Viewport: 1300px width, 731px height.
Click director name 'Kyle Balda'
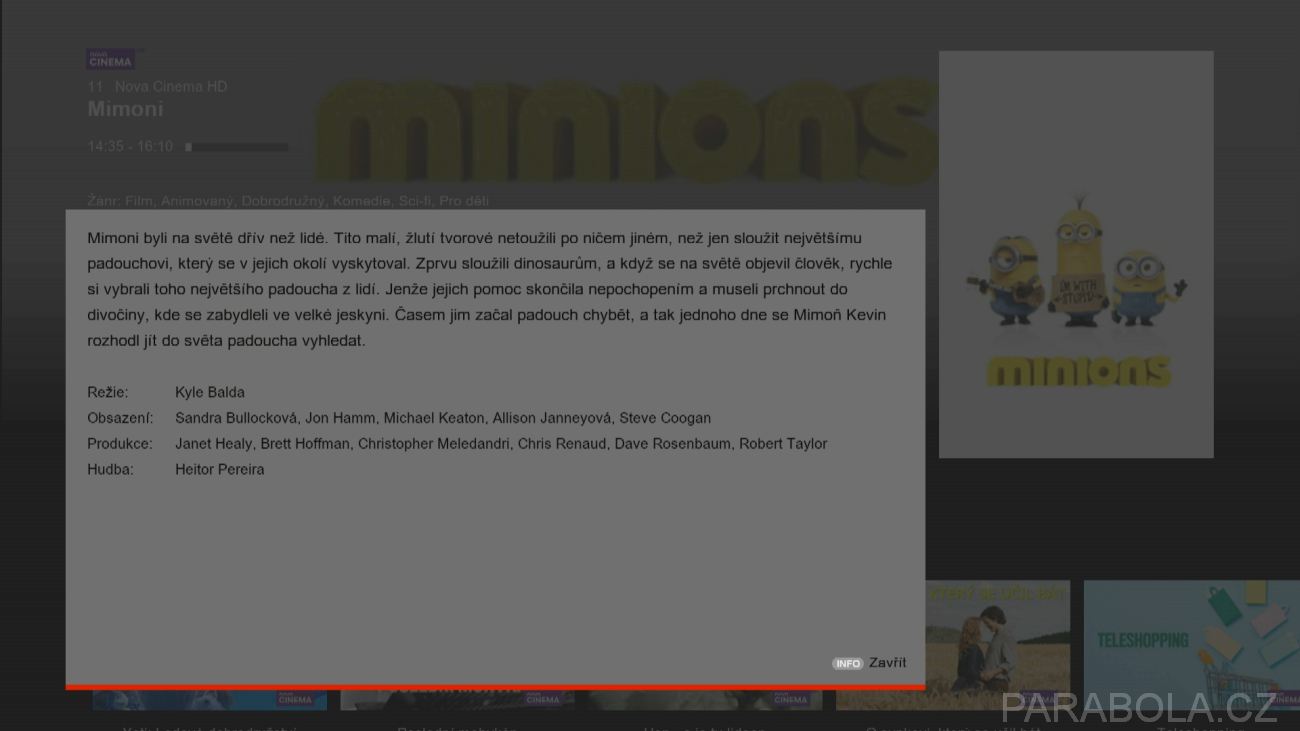210,392
